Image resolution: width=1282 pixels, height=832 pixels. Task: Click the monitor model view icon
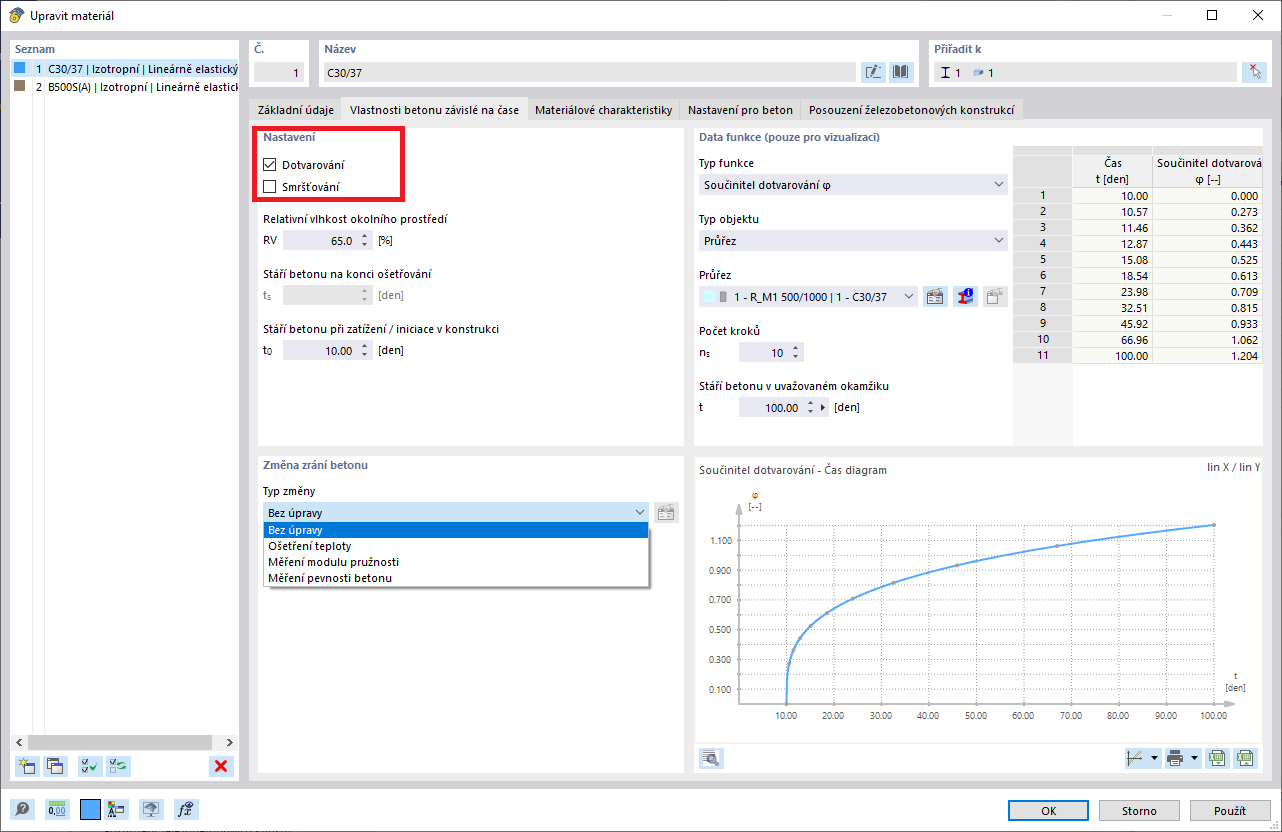(150, 810)
